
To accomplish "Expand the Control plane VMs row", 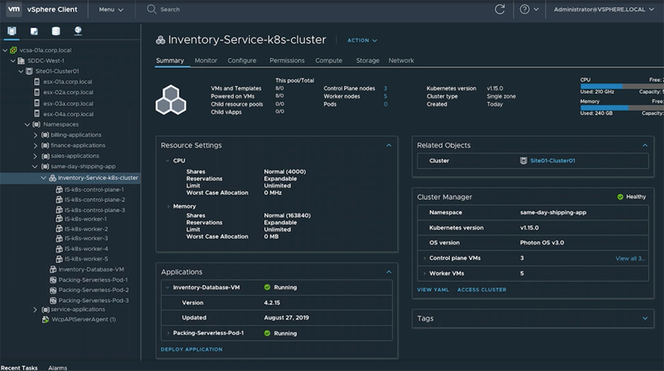I will 424,258.
